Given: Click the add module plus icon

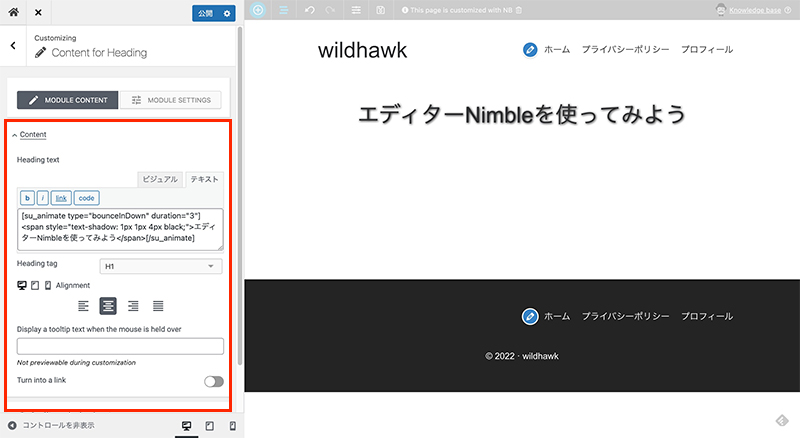Looking at the screenshot, I should [258, 10].
